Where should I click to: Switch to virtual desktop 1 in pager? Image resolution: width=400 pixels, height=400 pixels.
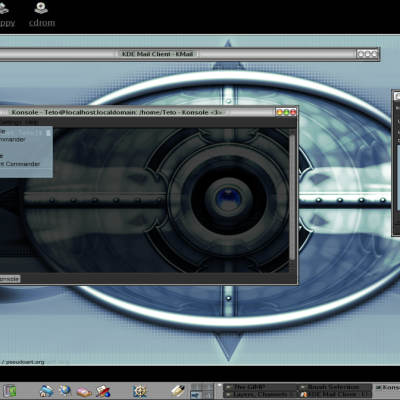pyautogui.click(x=196, y=387)
